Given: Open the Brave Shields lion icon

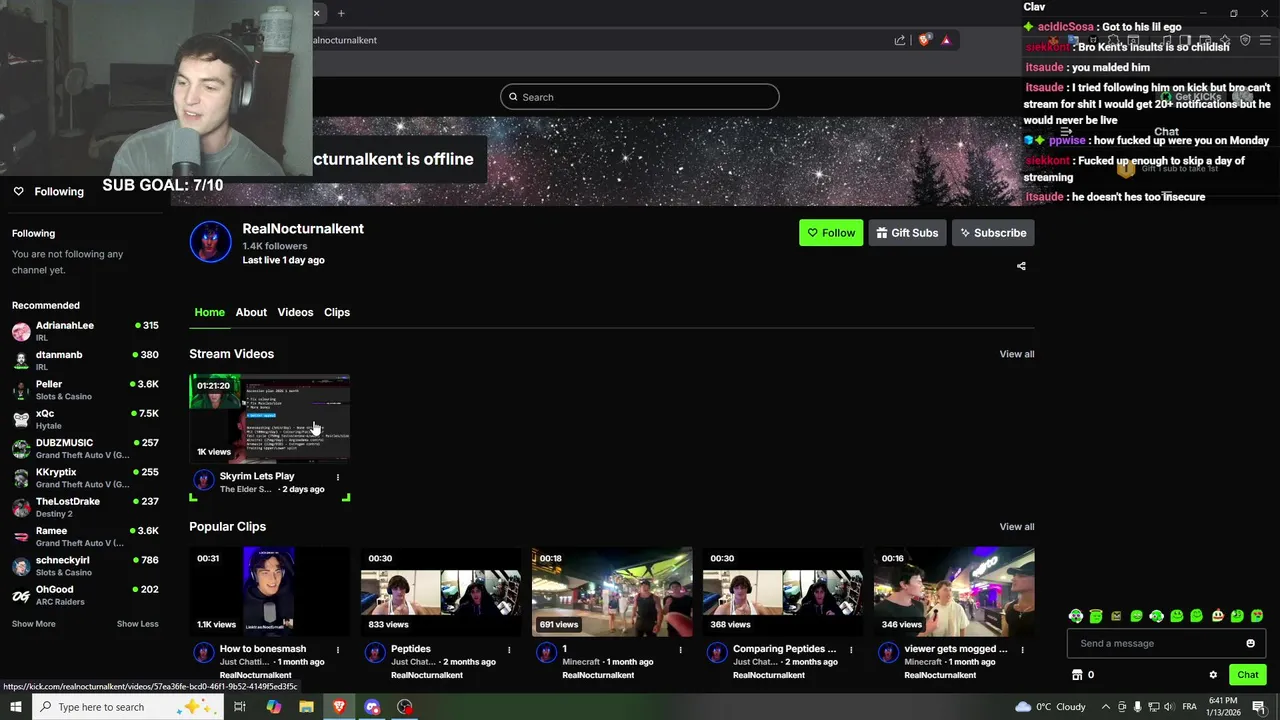Looking at the screenshot, I should tap(924, 40).
